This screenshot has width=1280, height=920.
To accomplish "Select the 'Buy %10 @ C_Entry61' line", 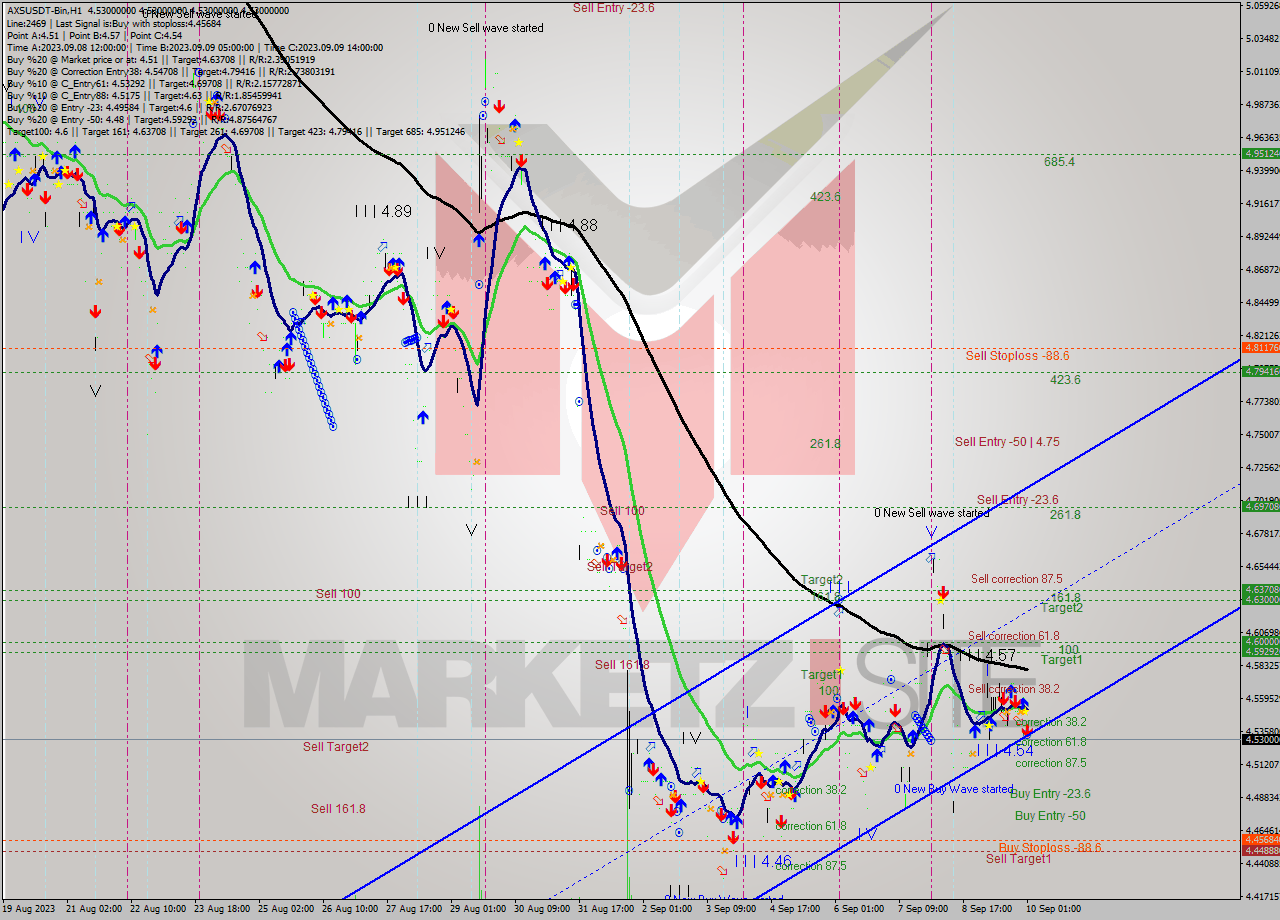I will pos(154,83).
